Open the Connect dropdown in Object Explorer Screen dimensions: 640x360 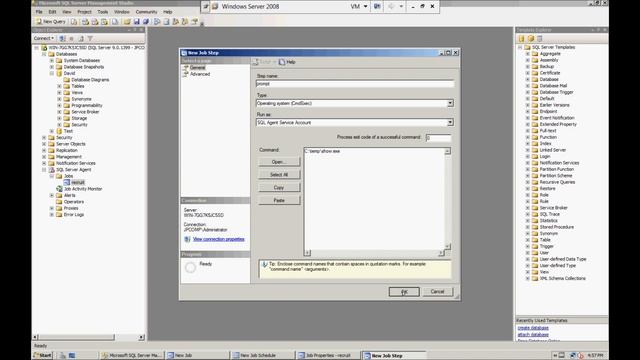tap(44, 38)
